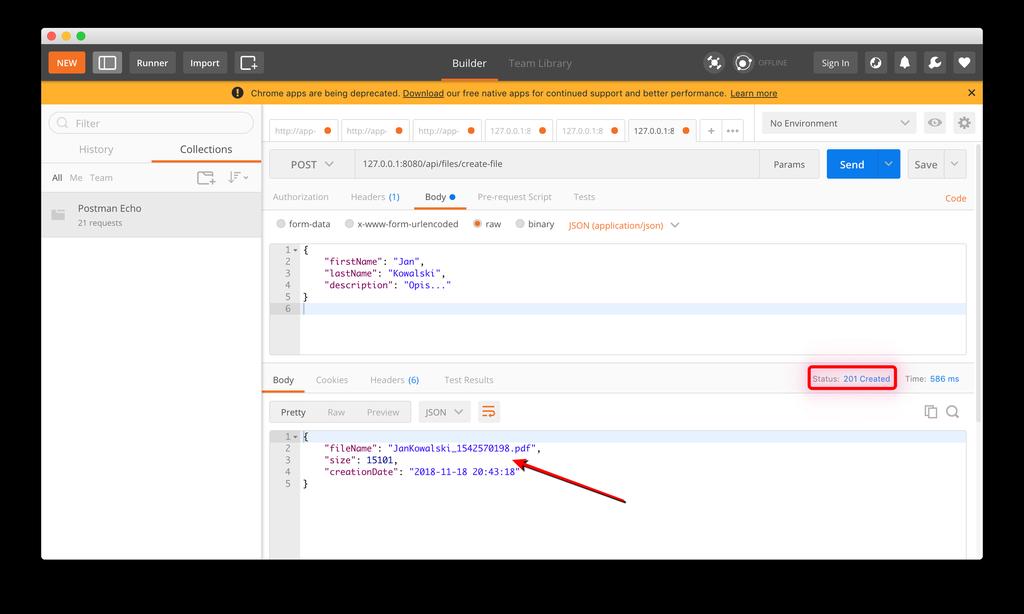Open the History sidebar tab
The image size is (1024, 614).
point(96,149)
